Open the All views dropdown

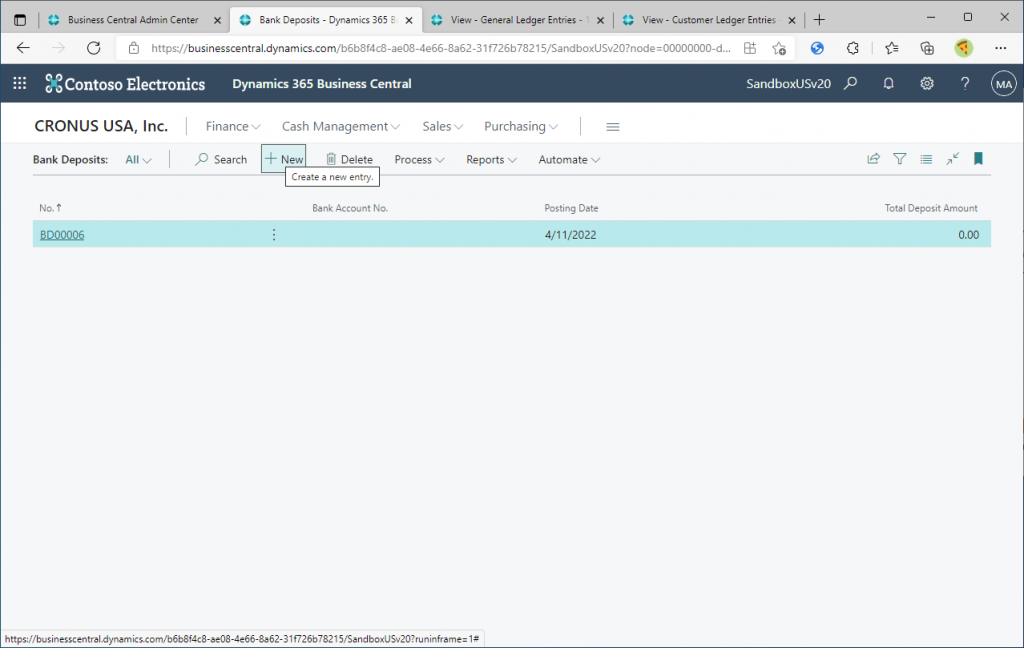point(138,159)
